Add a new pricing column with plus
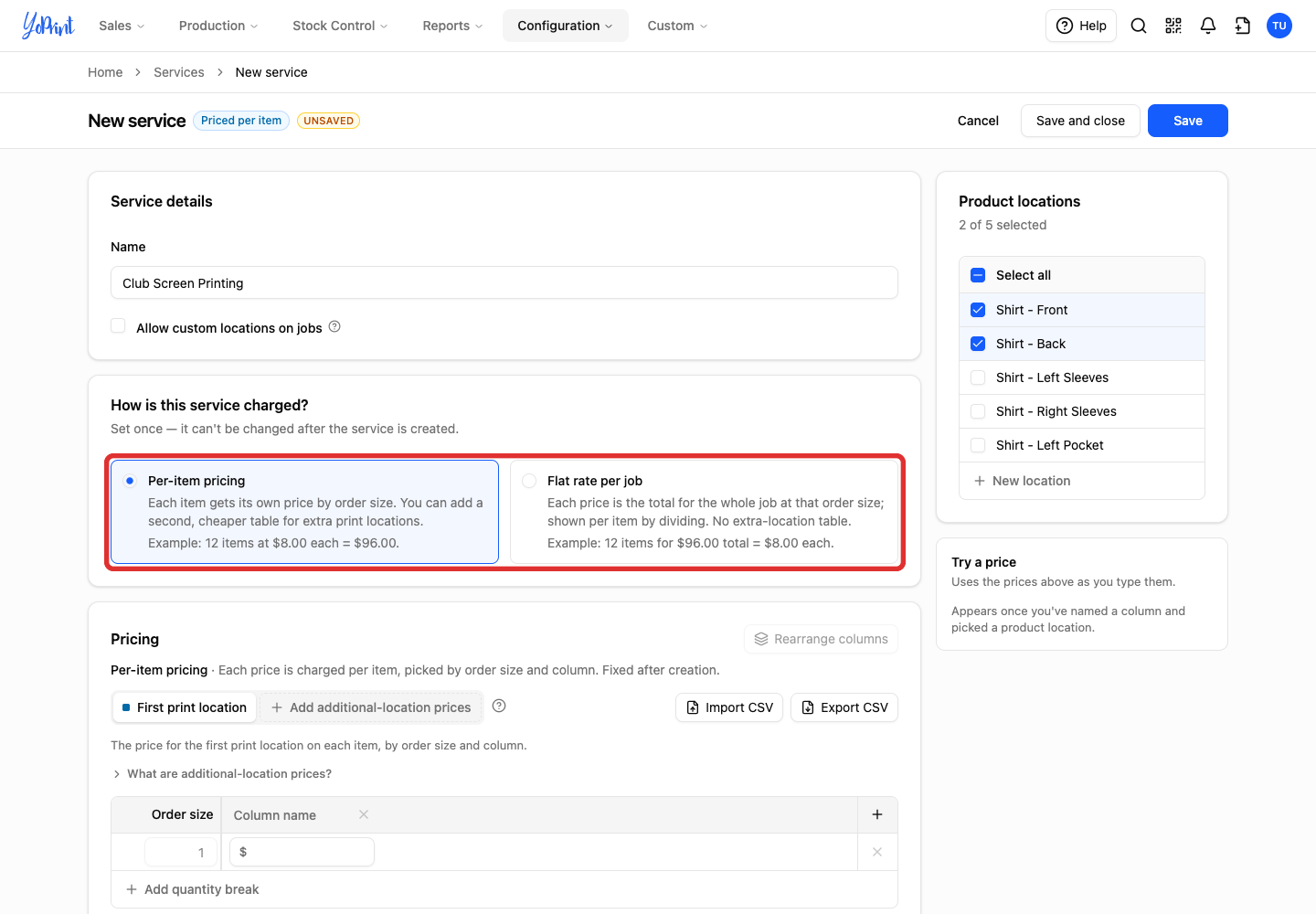 [x=877, y=814]
